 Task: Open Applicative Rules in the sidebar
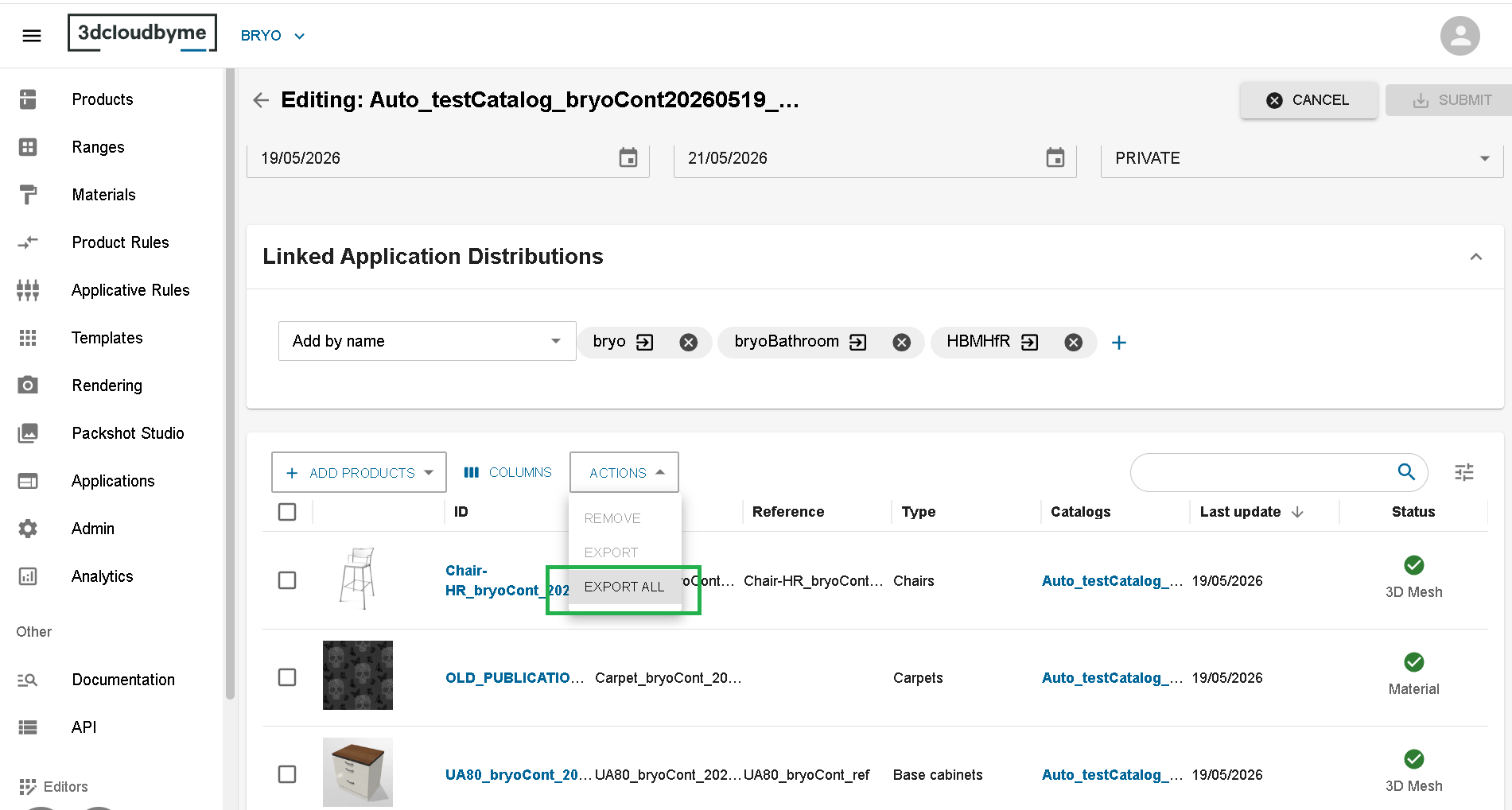130,290
